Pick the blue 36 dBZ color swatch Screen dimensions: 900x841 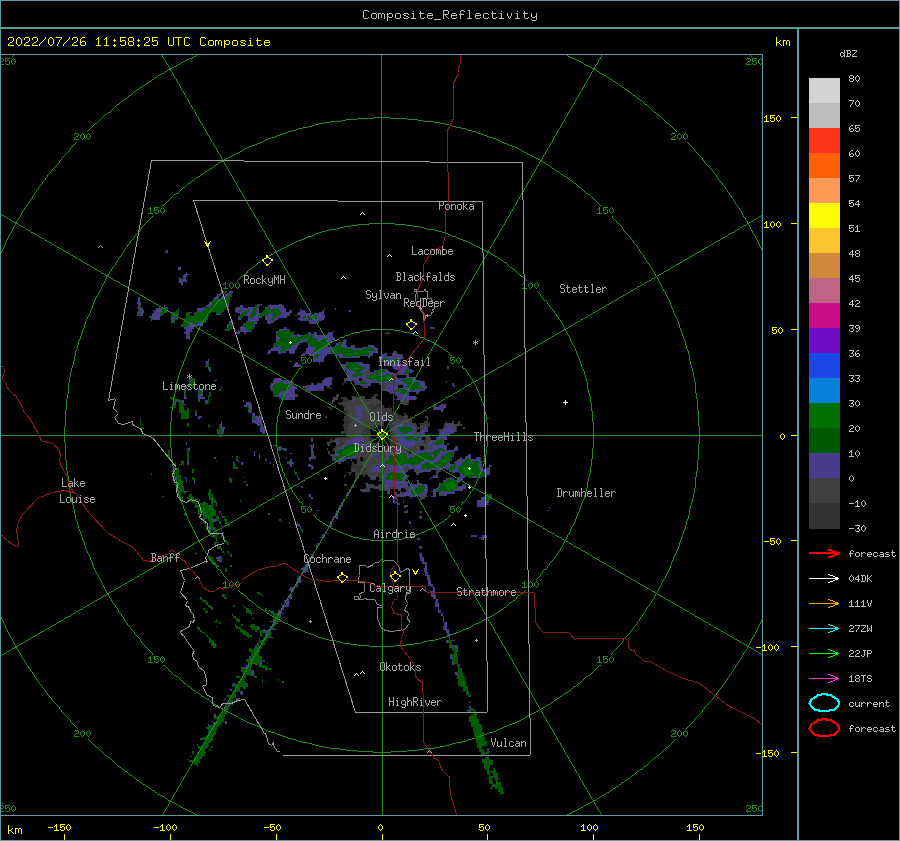824,365
